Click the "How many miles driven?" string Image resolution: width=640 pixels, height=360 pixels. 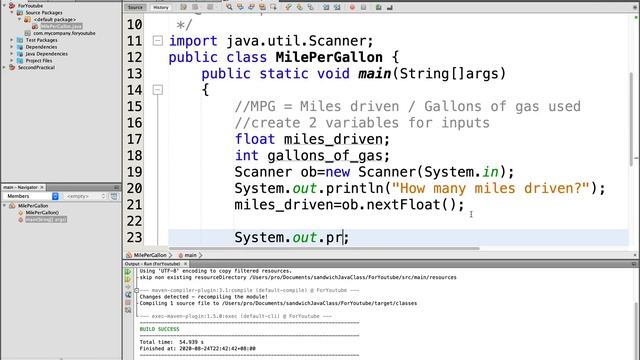[x=491, y=188]
